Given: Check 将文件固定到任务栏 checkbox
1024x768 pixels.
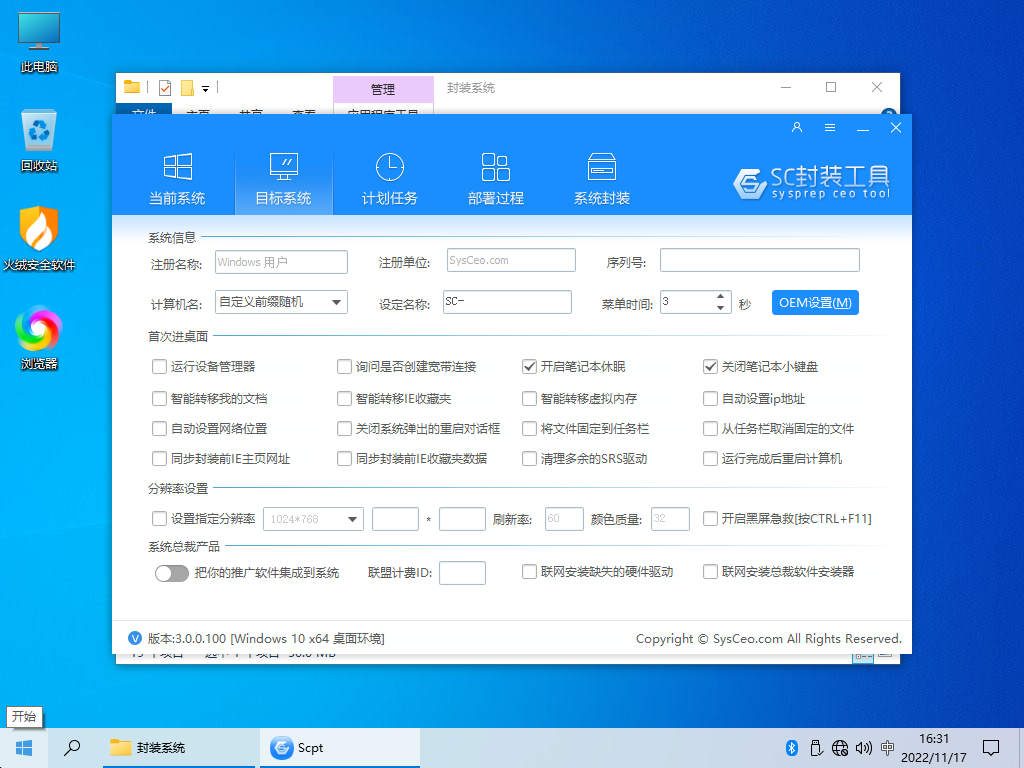Looking at the screenshot, I should coord(529,428).
